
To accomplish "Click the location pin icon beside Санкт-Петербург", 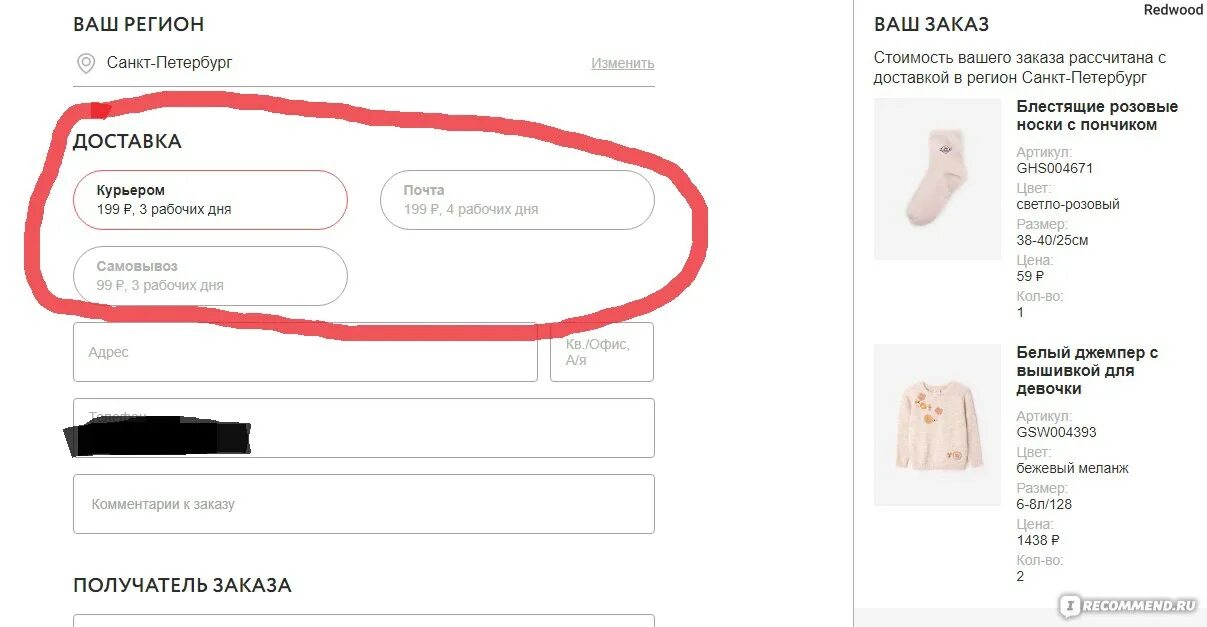I will [86, 63].
